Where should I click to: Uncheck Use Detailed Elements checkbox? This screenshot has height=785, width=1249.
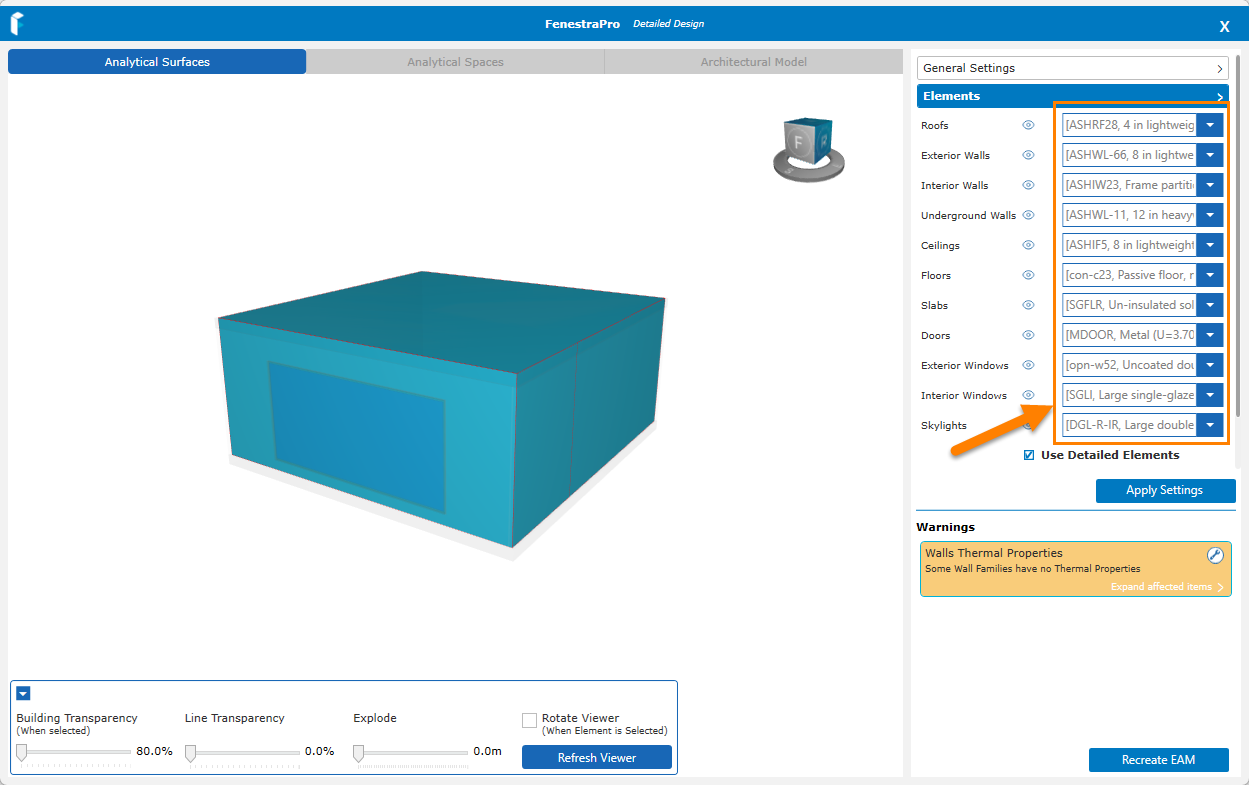tap(1029, 455)
